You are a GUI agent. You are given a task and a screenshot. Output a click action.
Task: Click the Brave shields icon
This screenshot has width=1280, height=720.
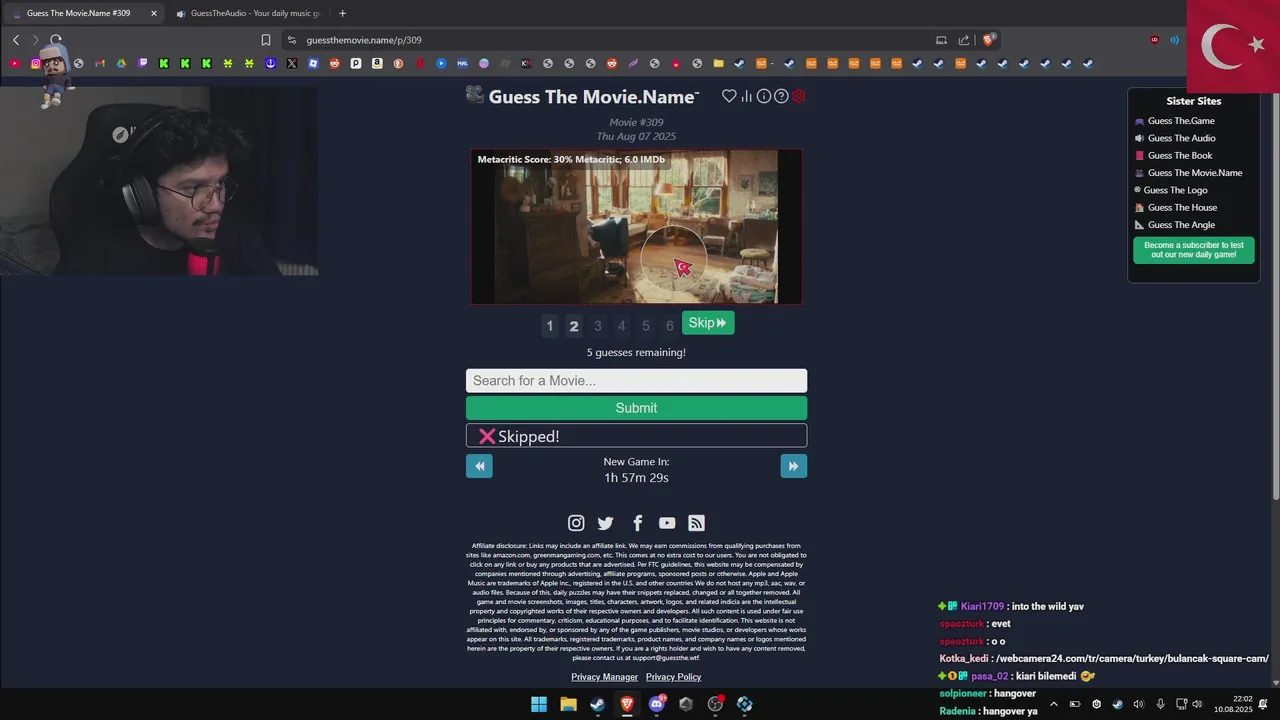coord(988,40)
